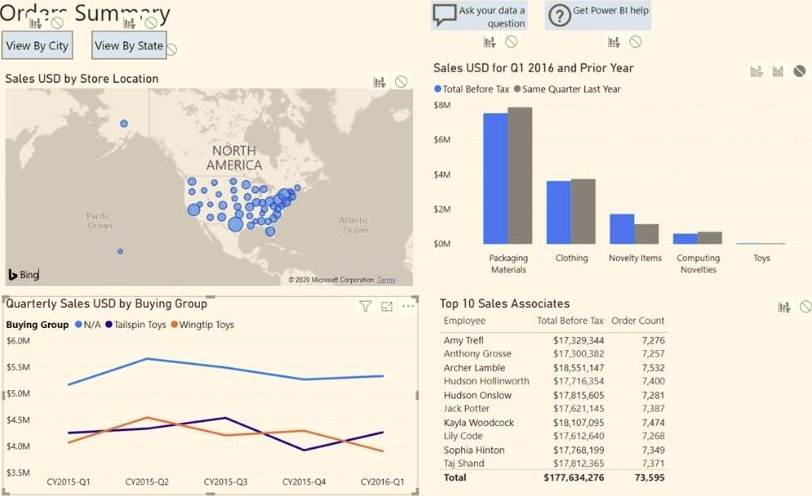Disable interaction for Top 10 Sales Associates
The height and width of the screenshot is (496, 812).
805,308
